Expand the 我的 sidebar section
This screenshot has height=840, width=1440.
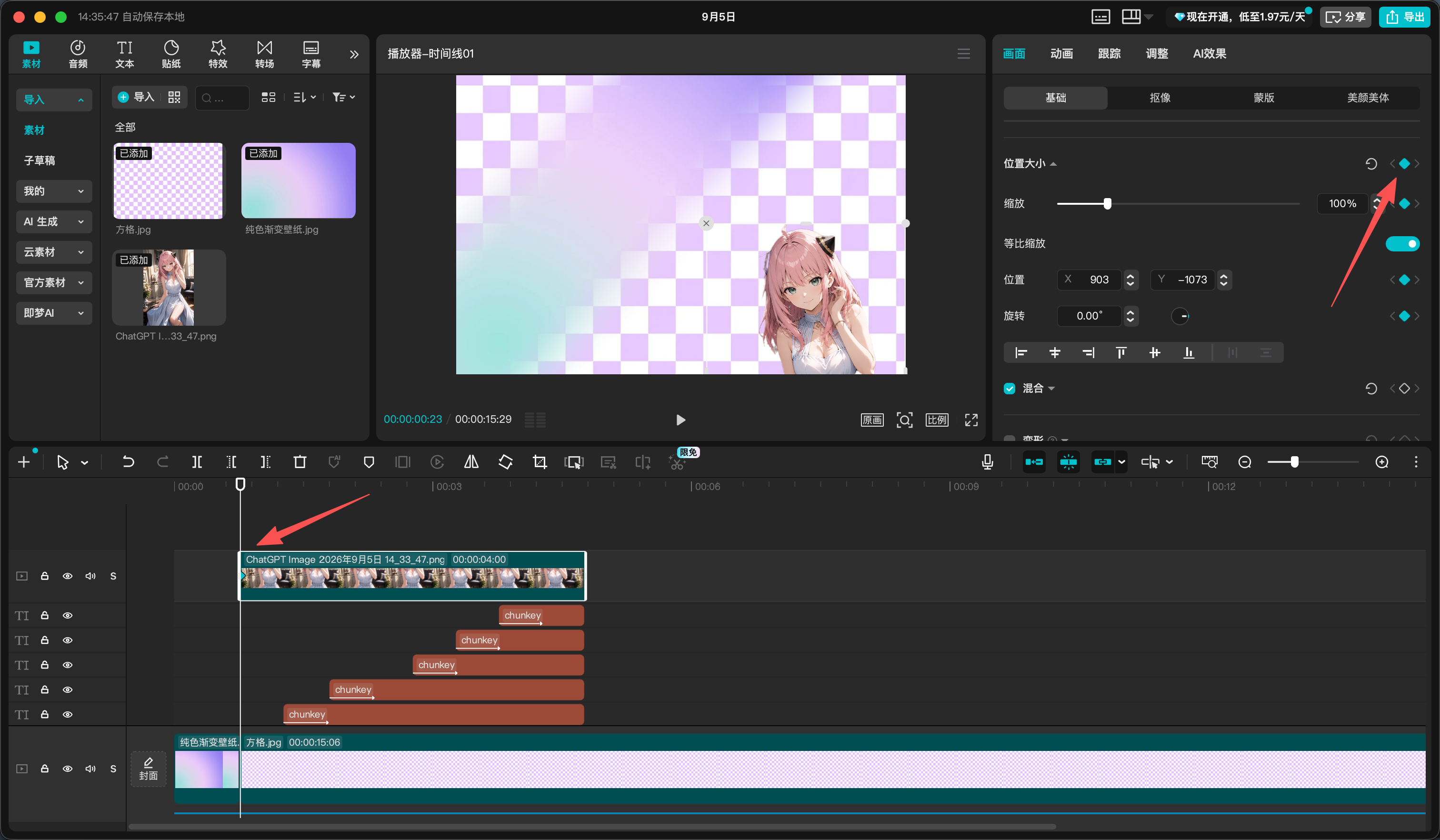tap(54, 191)
